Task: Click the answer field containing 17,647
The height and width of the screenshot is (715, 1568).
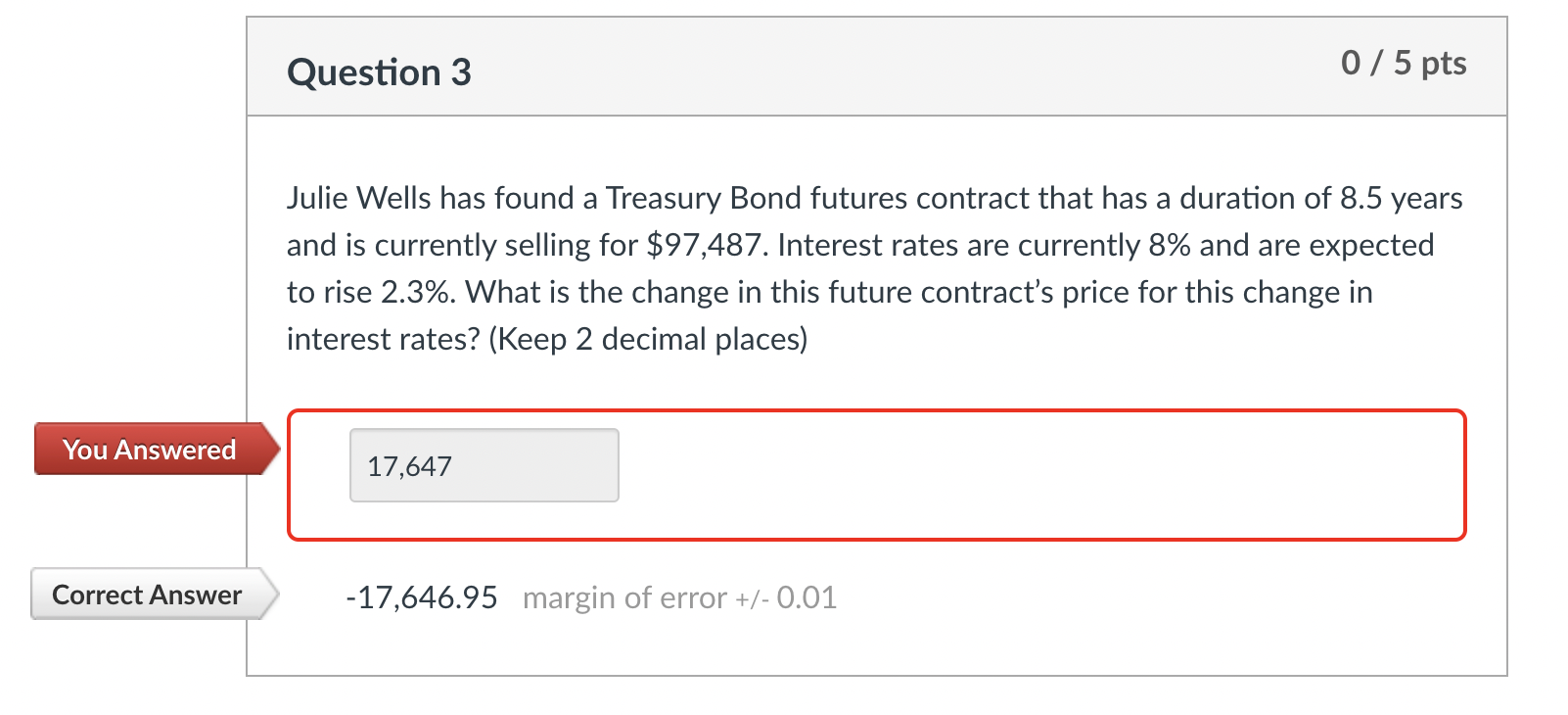Action: [x=484, y=465]
